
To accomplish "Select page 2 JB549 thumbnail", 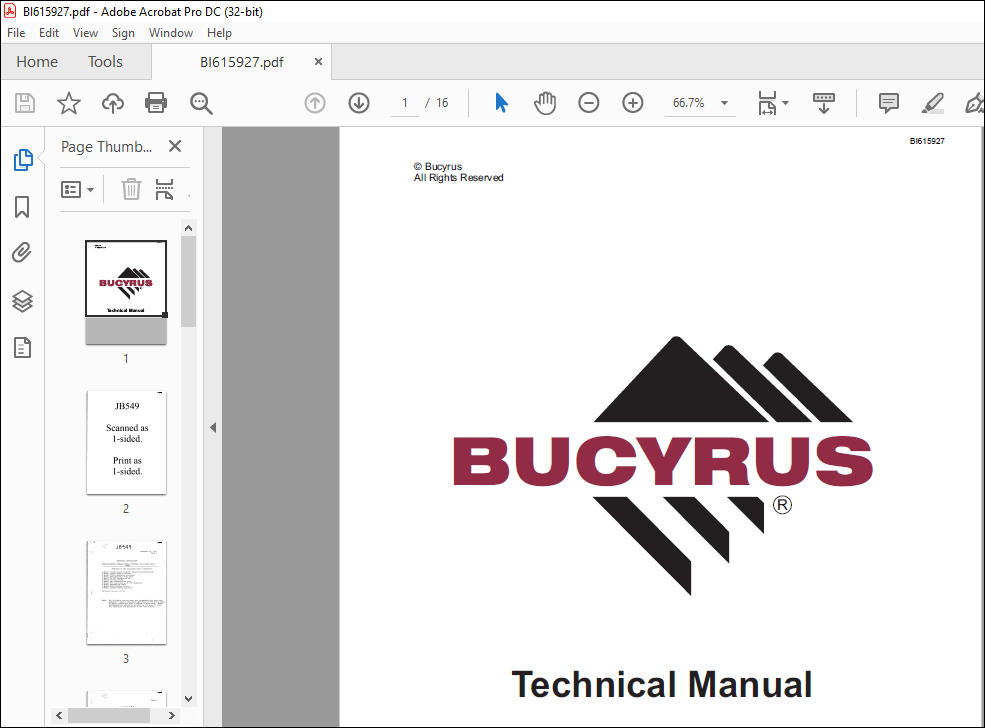I will click(x=126, y=442).
